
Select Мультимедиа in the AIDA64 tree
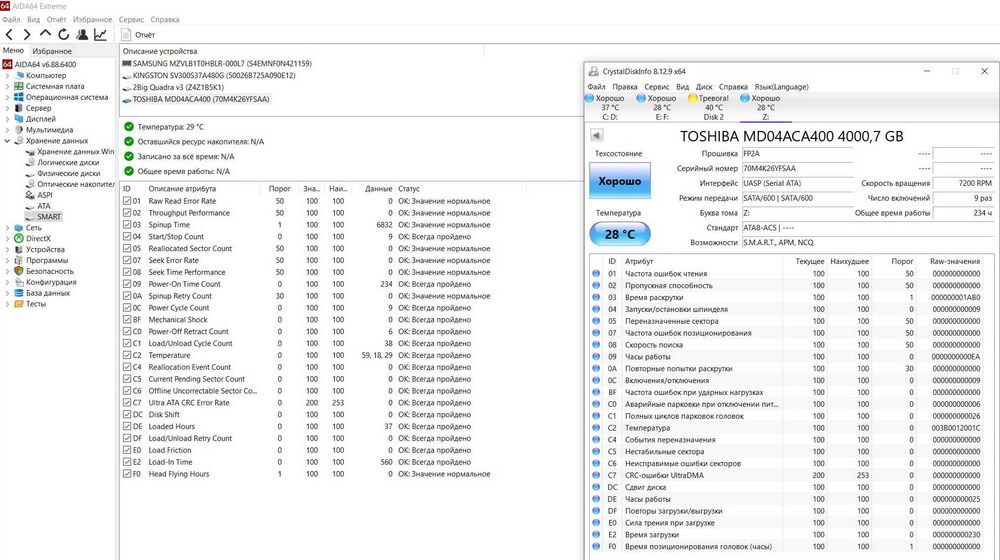point(49,129)
